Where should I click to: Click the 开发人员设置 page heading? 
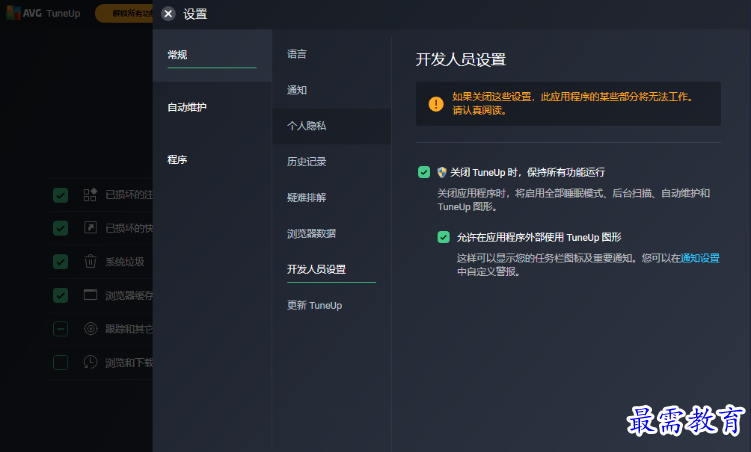point(461,59)
